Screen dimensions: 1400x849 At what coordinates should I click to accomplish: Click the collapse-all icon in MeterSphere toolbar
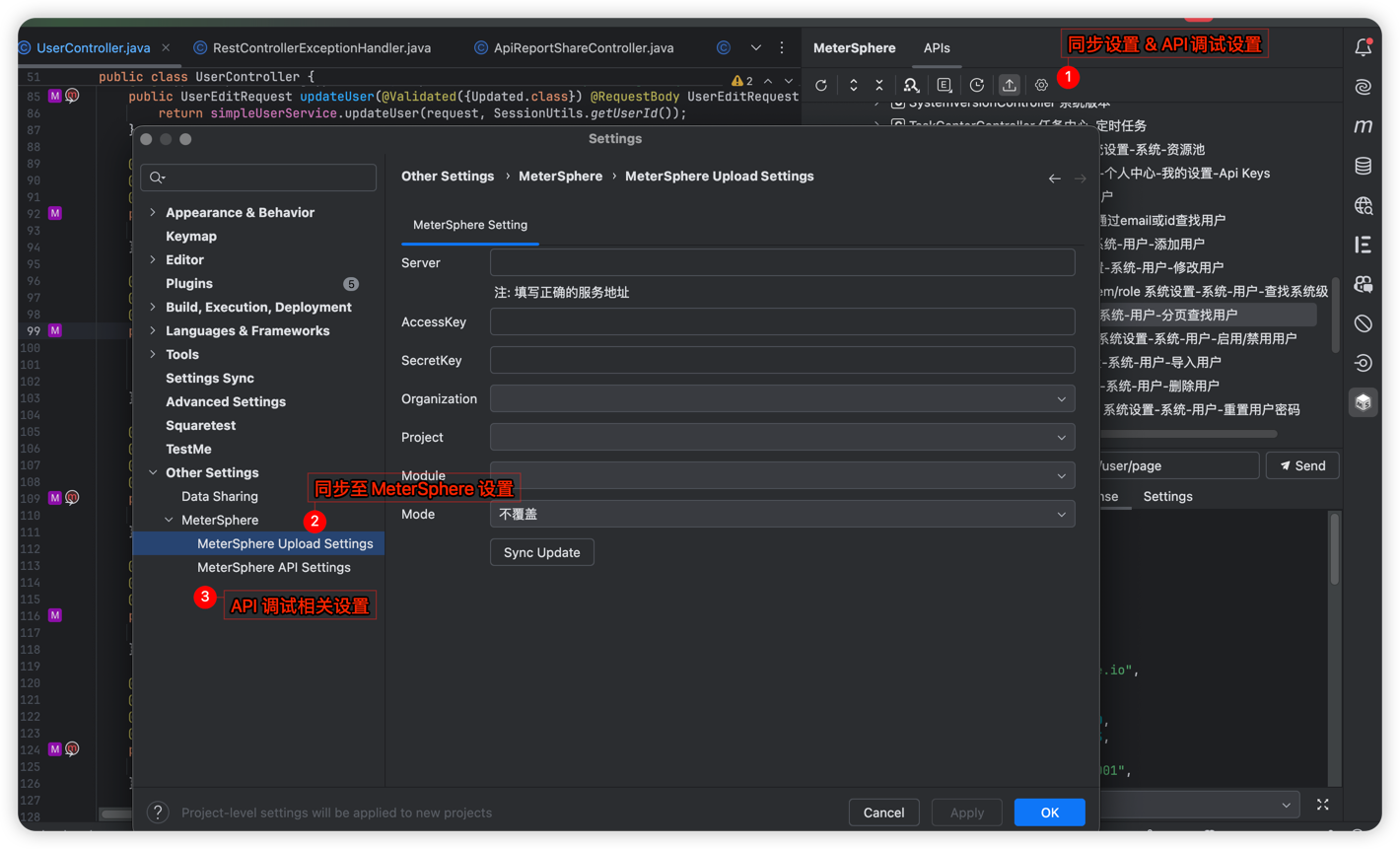point(879,86)
